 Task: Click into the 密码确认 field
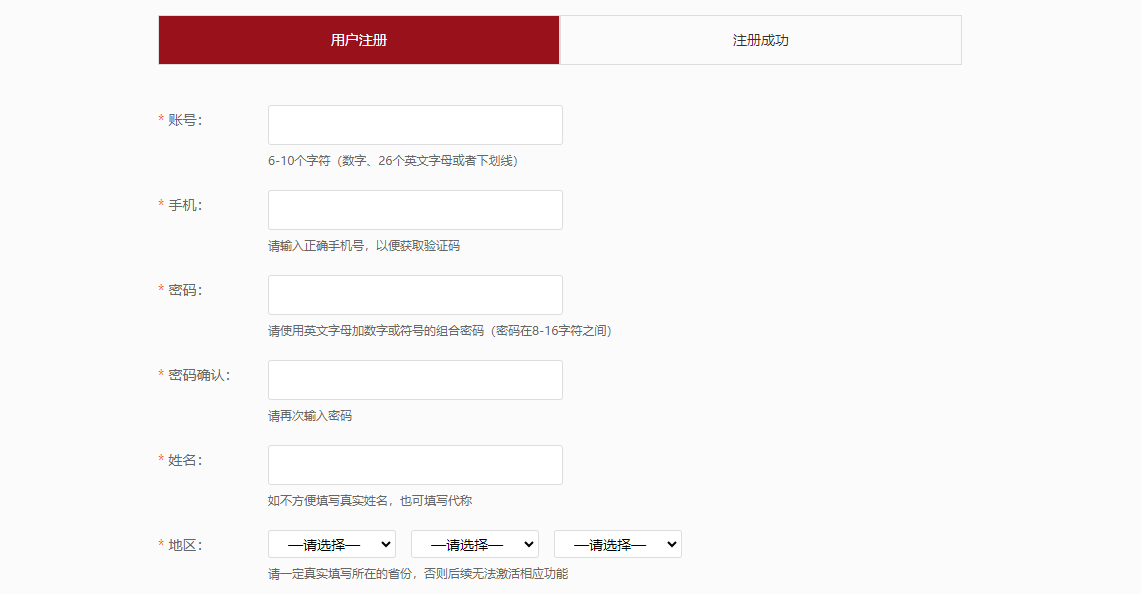415,380
